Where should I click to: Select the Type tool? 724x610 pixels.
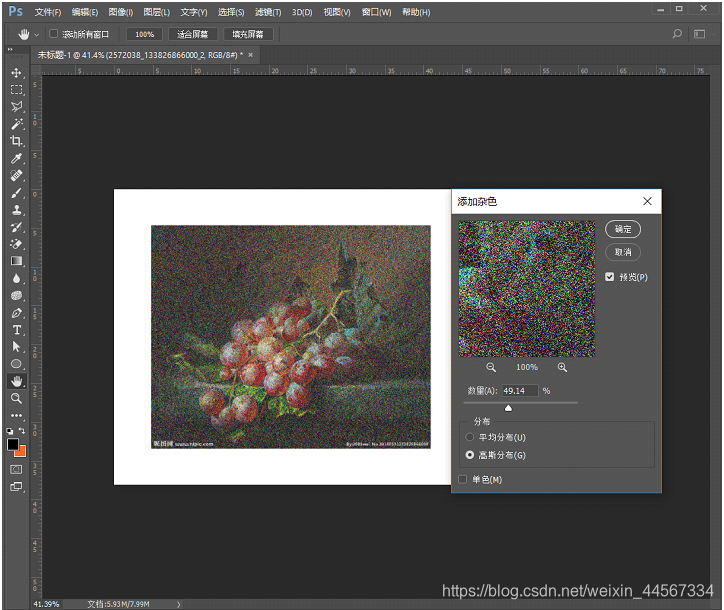tap(16, 330)
